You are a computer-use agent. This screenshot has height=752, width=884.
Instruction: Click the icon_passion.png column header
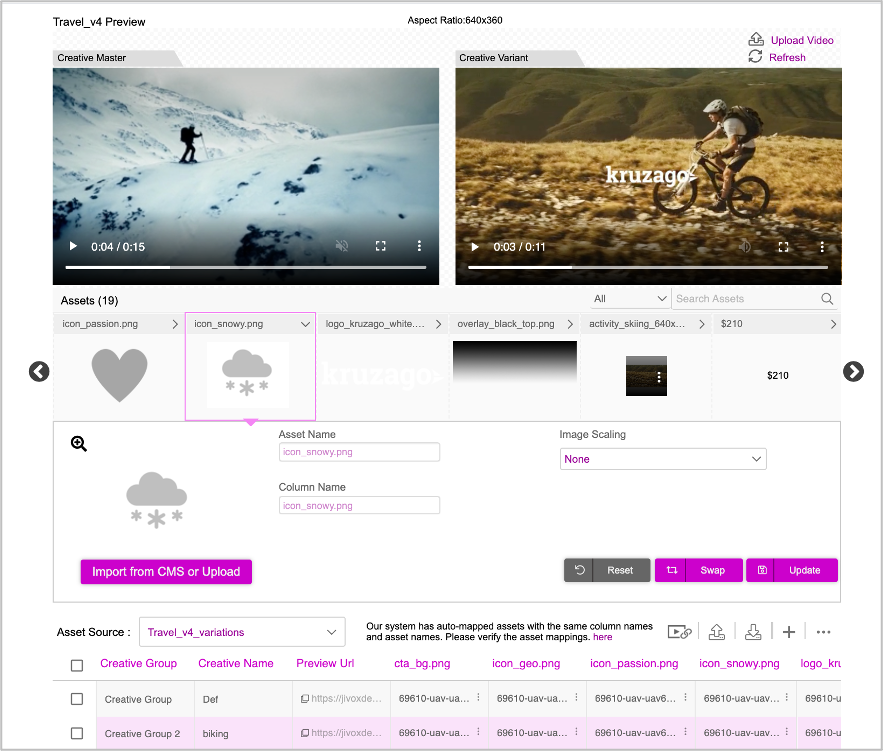(x=634, y=663)
